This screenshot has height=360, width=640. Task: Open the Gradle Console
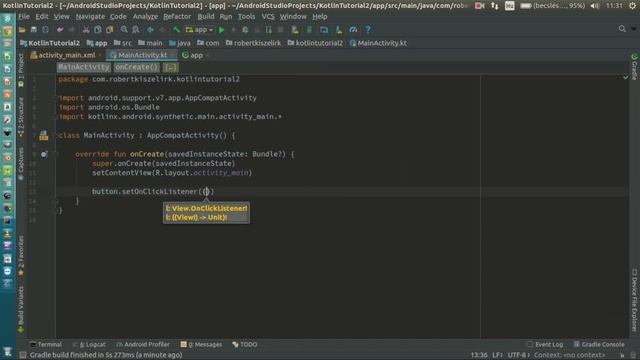point(599,344)
